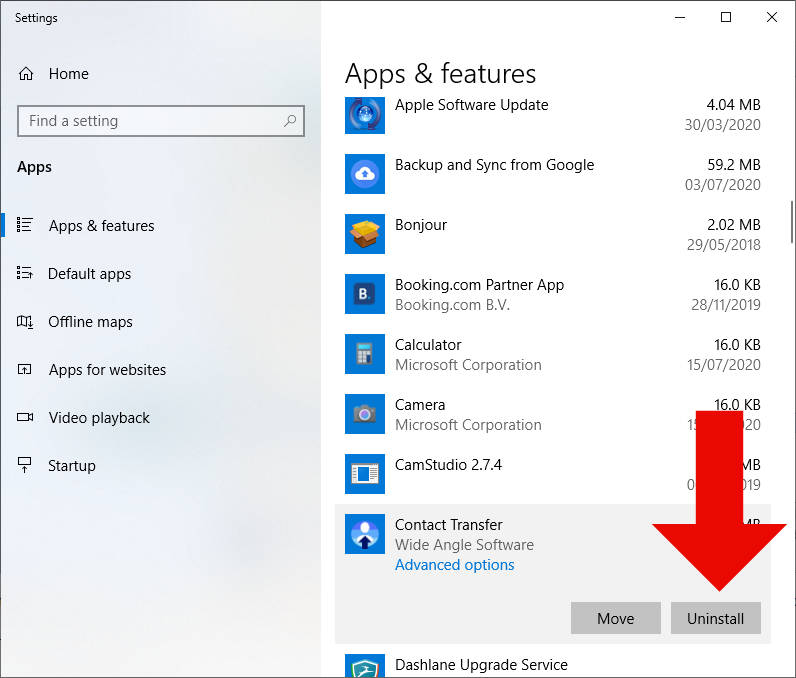Select Booking.com Partner App name
The image size is (796, 678).
[479, 285]
